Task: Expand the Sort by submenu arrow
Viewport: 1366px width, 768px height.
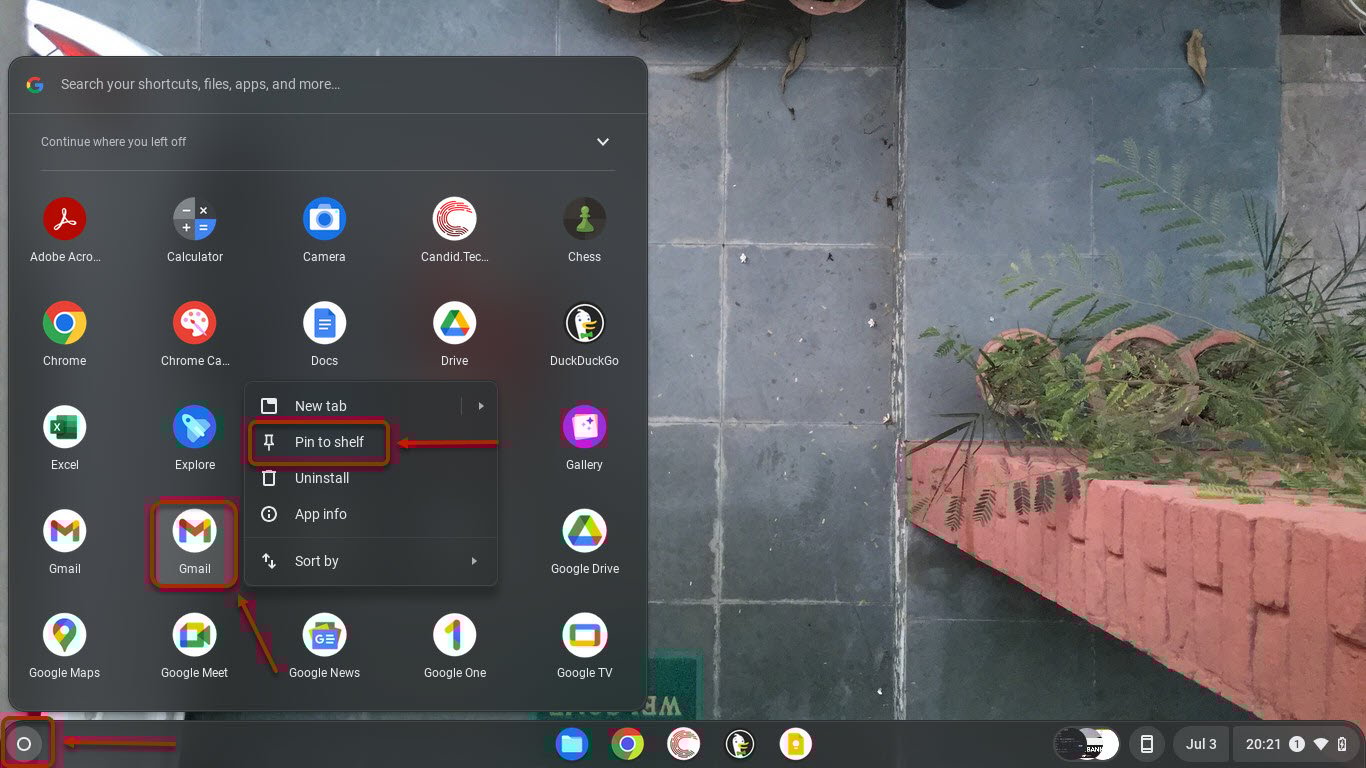Action: pos(474,561)
